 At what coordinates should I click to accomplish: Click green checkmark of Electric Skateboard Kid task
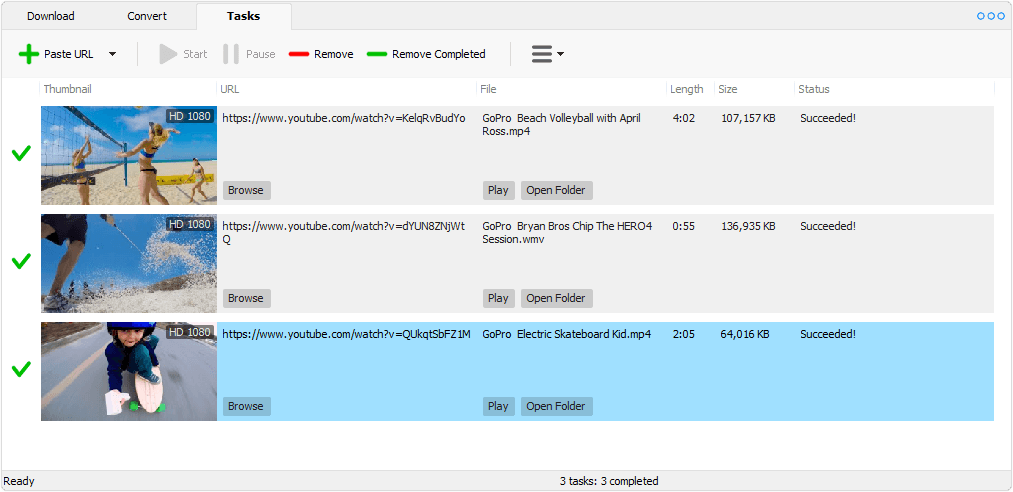point(21,369)
